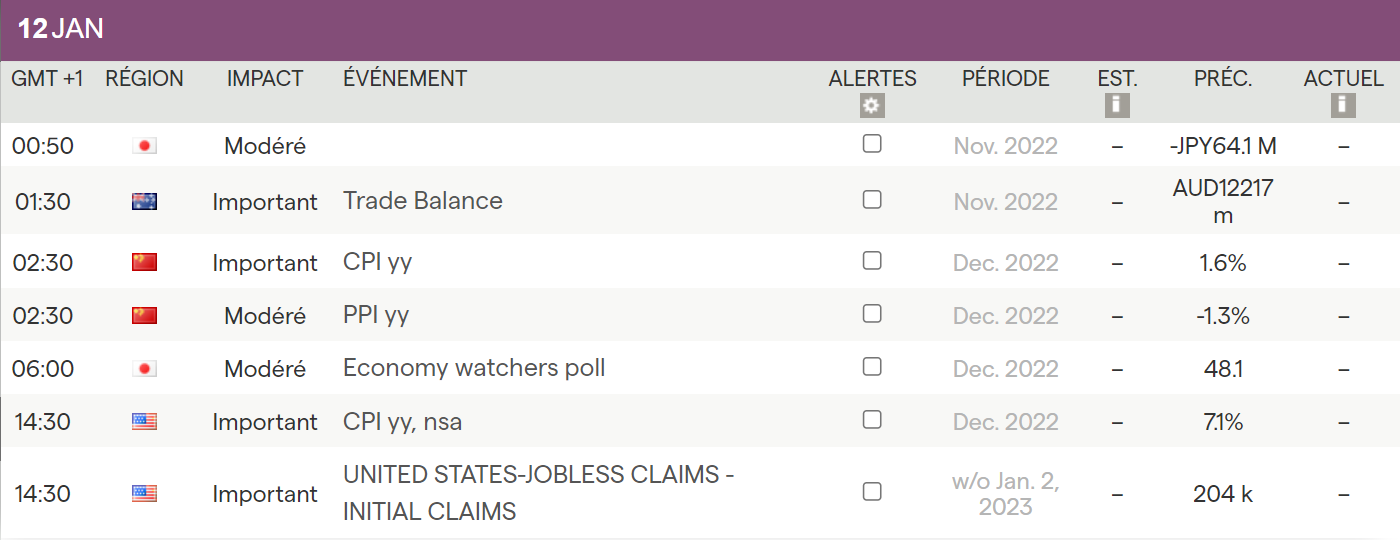Tick alert checkbox for China CPI yy
The width and height of the screenshot is (1400, 540).
point(872,261)
